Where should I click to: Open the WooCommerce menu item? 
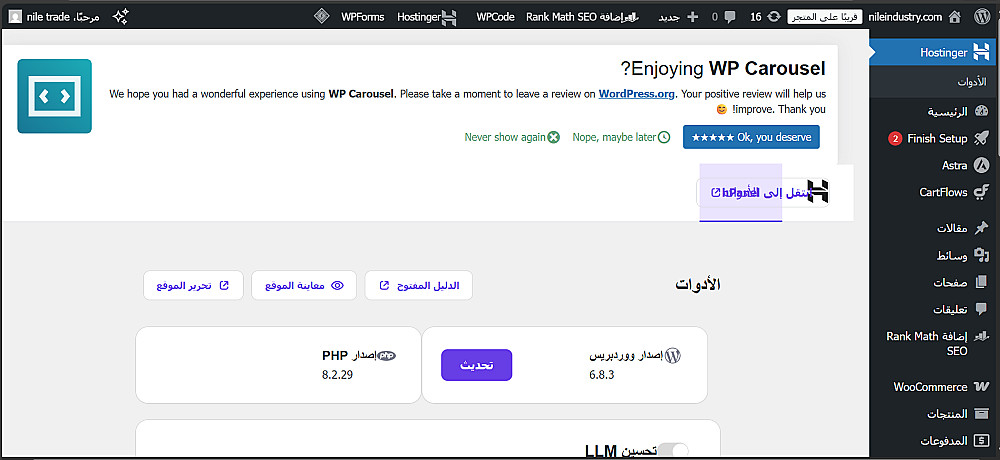(x=930, y=387)
